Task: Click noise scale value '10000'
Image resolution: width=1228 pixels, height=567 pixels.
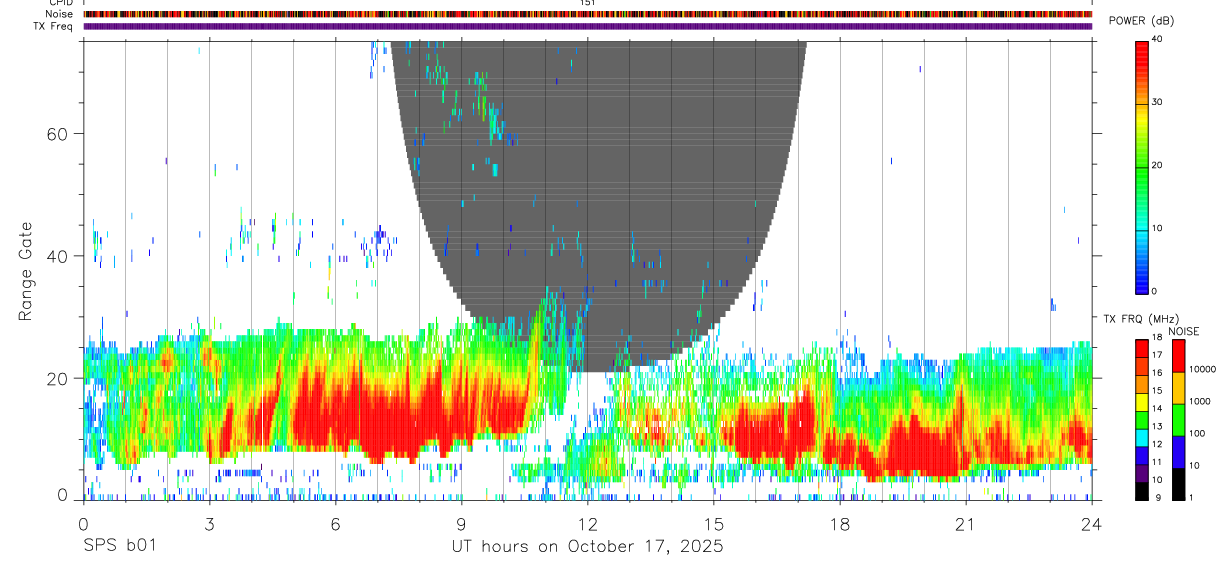Action: click(x=1203, y=369)
